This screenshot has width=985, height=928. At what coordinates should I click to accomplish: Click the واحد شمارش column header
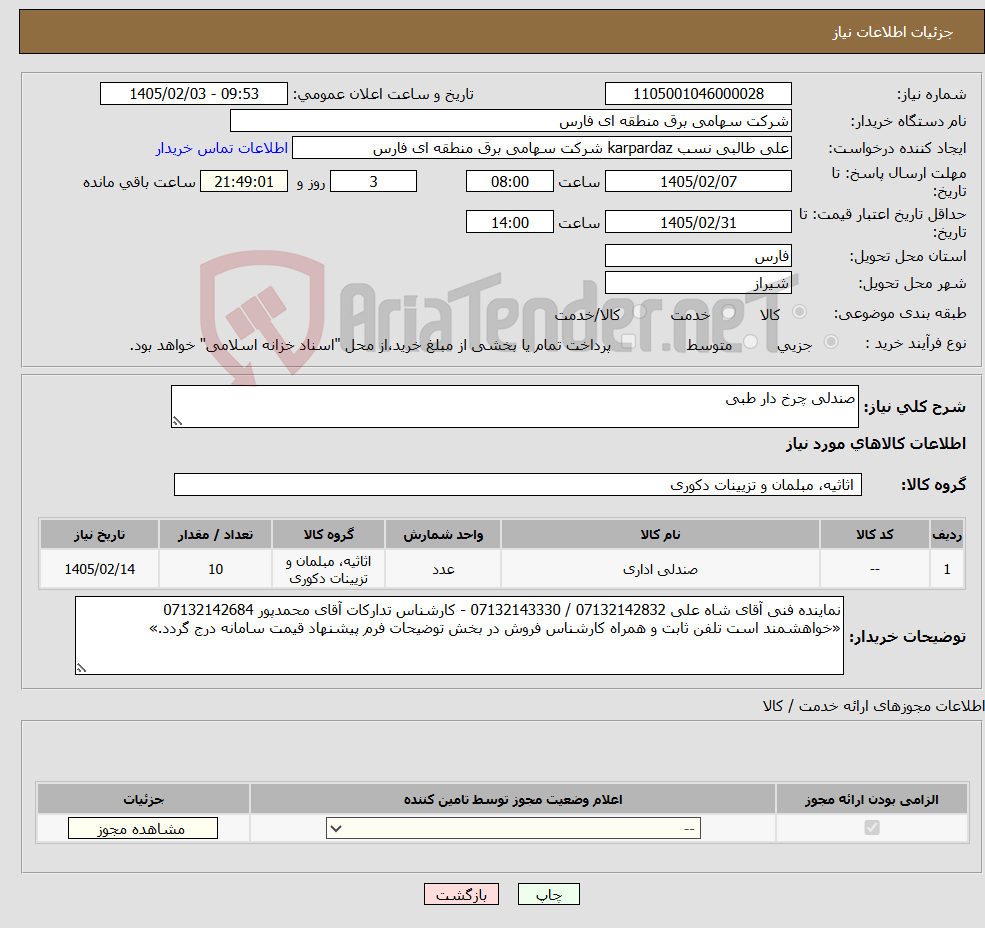tap(443, 534)
